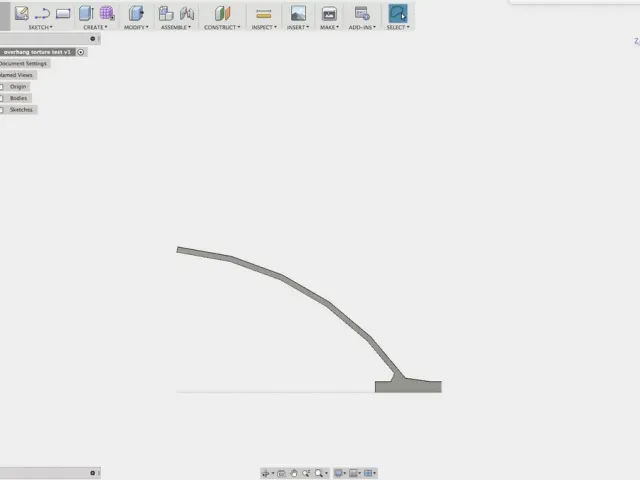Click the Document Settings browser item
Viewport: 640px width, 480px height.
pyautogui.click(x=24, y=64)
